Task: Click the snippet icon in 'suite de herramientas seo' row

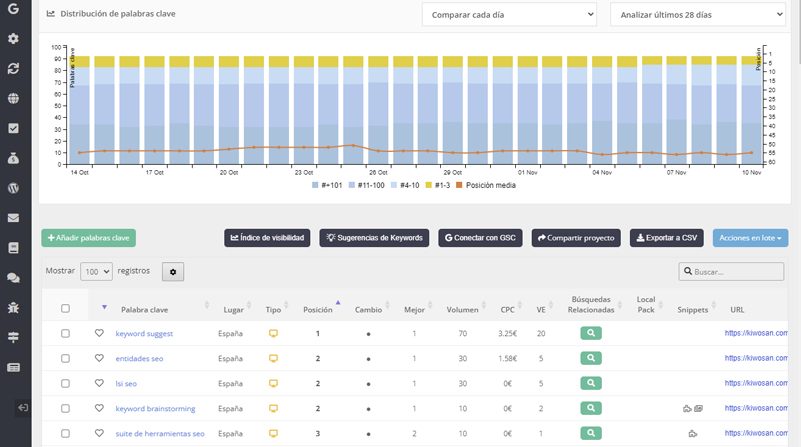Action: pyautogui.click(x=693, y=434)
